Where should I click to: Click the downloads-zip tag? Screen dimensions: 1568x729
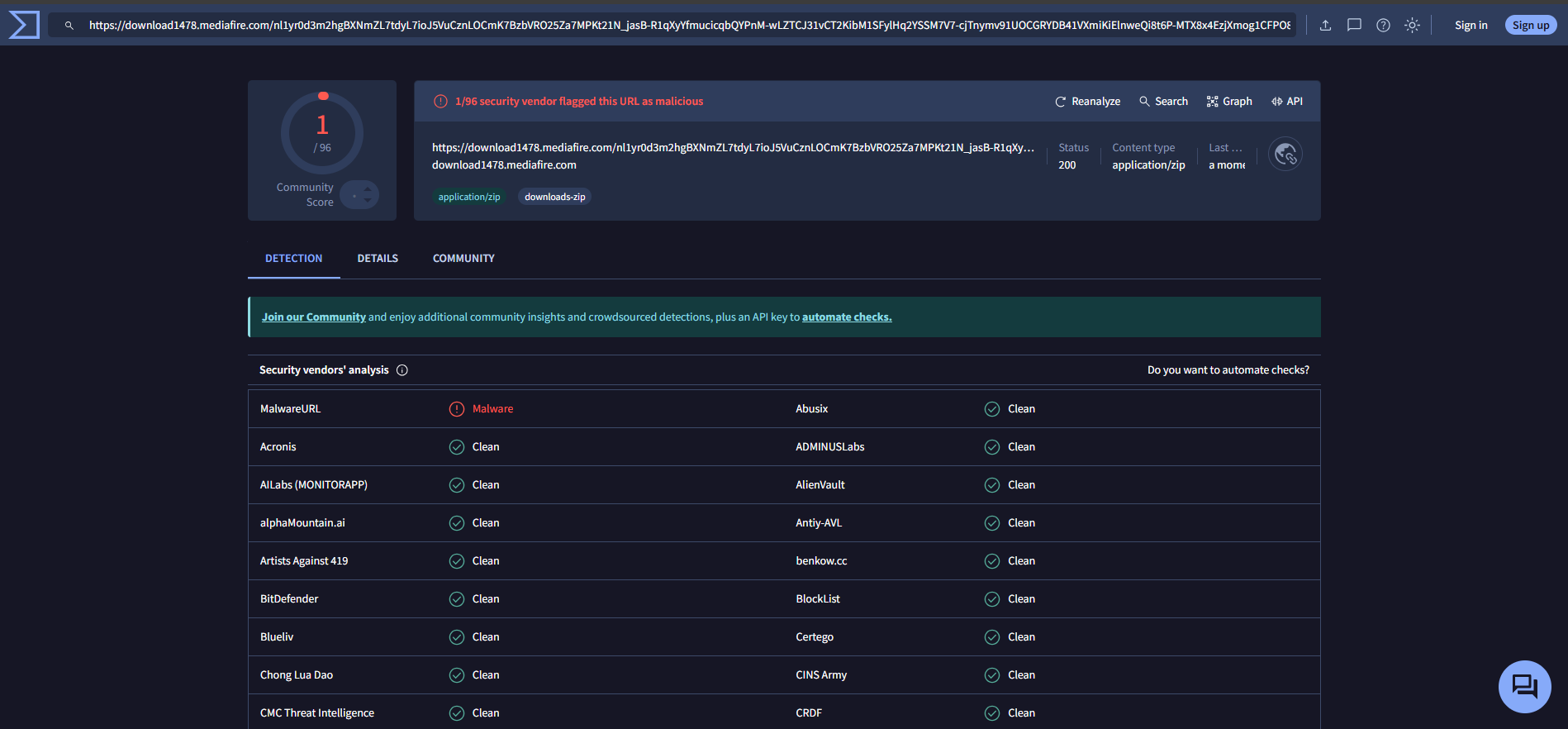[555, 197]
